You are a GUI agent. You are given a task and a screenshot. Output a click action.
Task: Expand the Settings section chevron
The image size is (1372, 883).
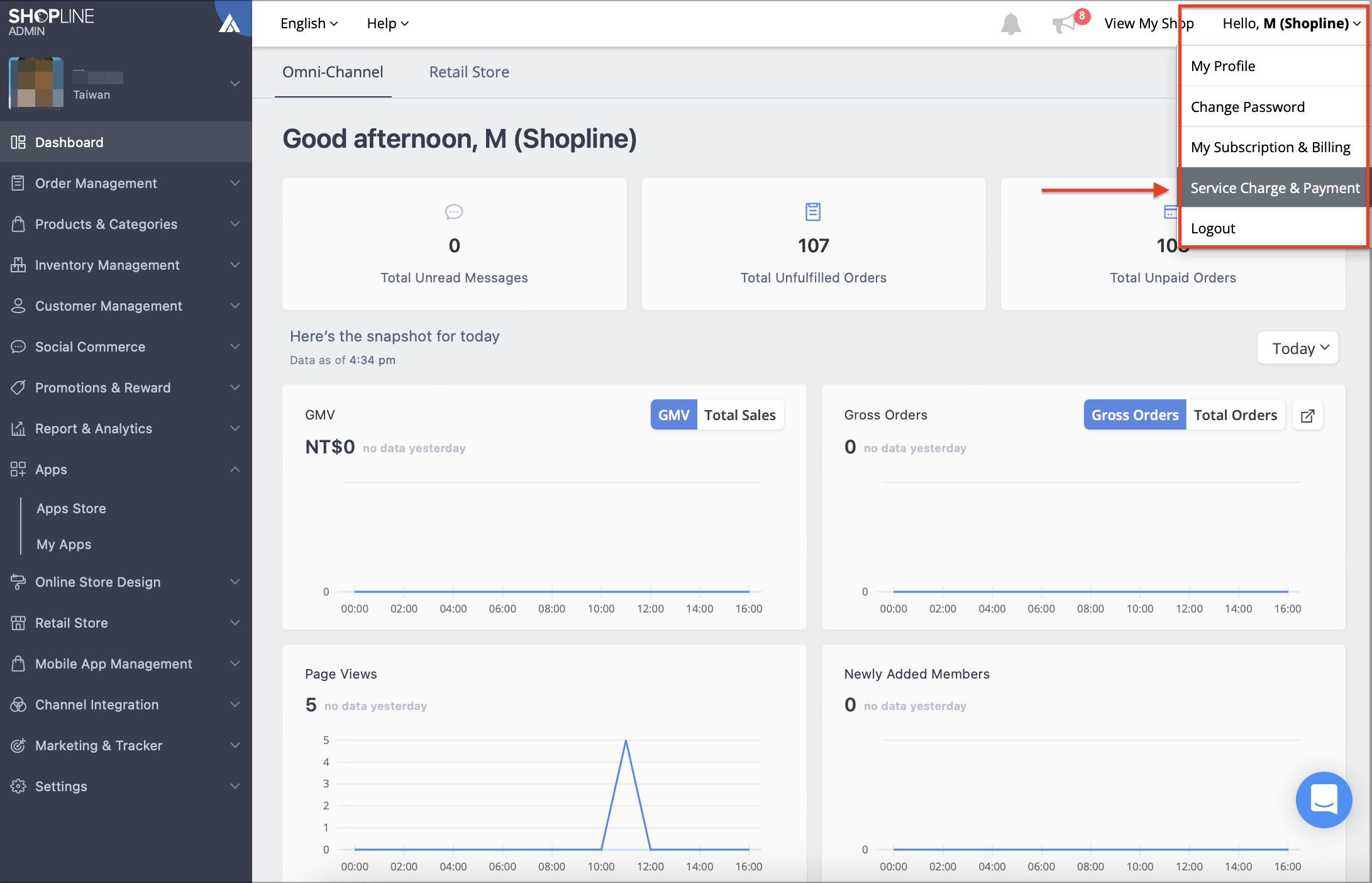coord(235,786)
